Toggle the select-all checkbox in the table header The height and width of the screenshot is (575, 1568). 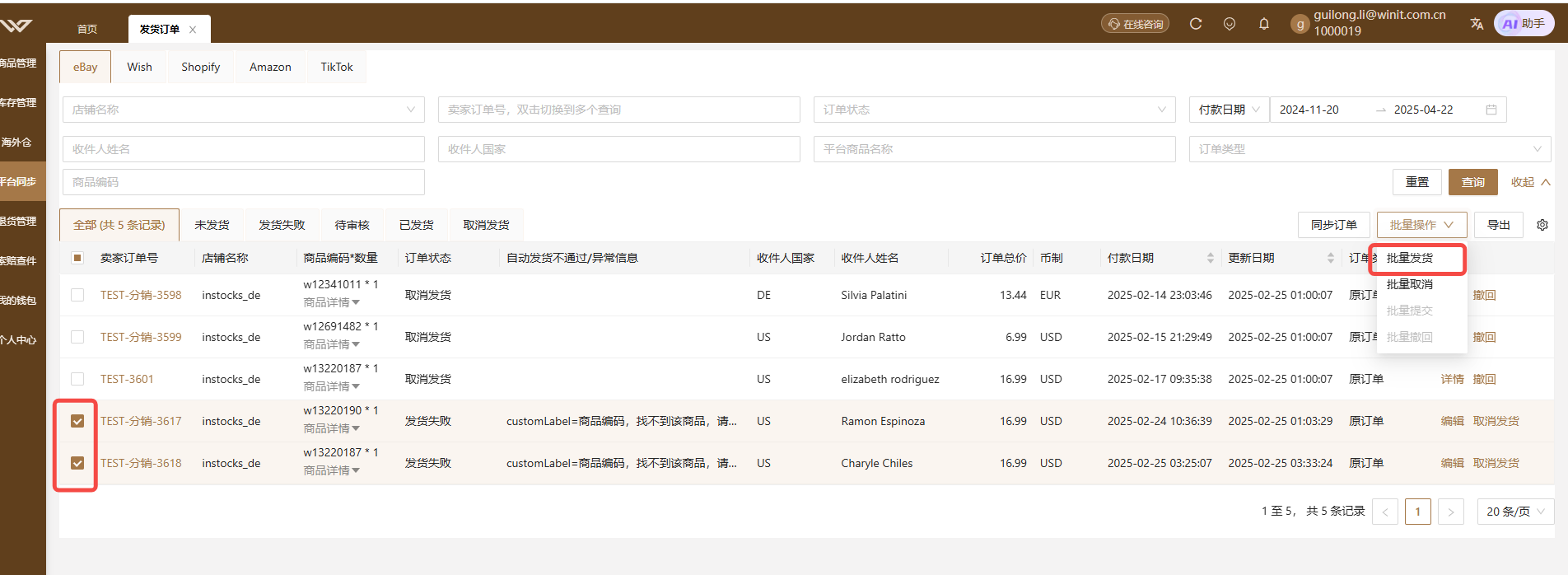pyautogui.click(x=77, y=258)
